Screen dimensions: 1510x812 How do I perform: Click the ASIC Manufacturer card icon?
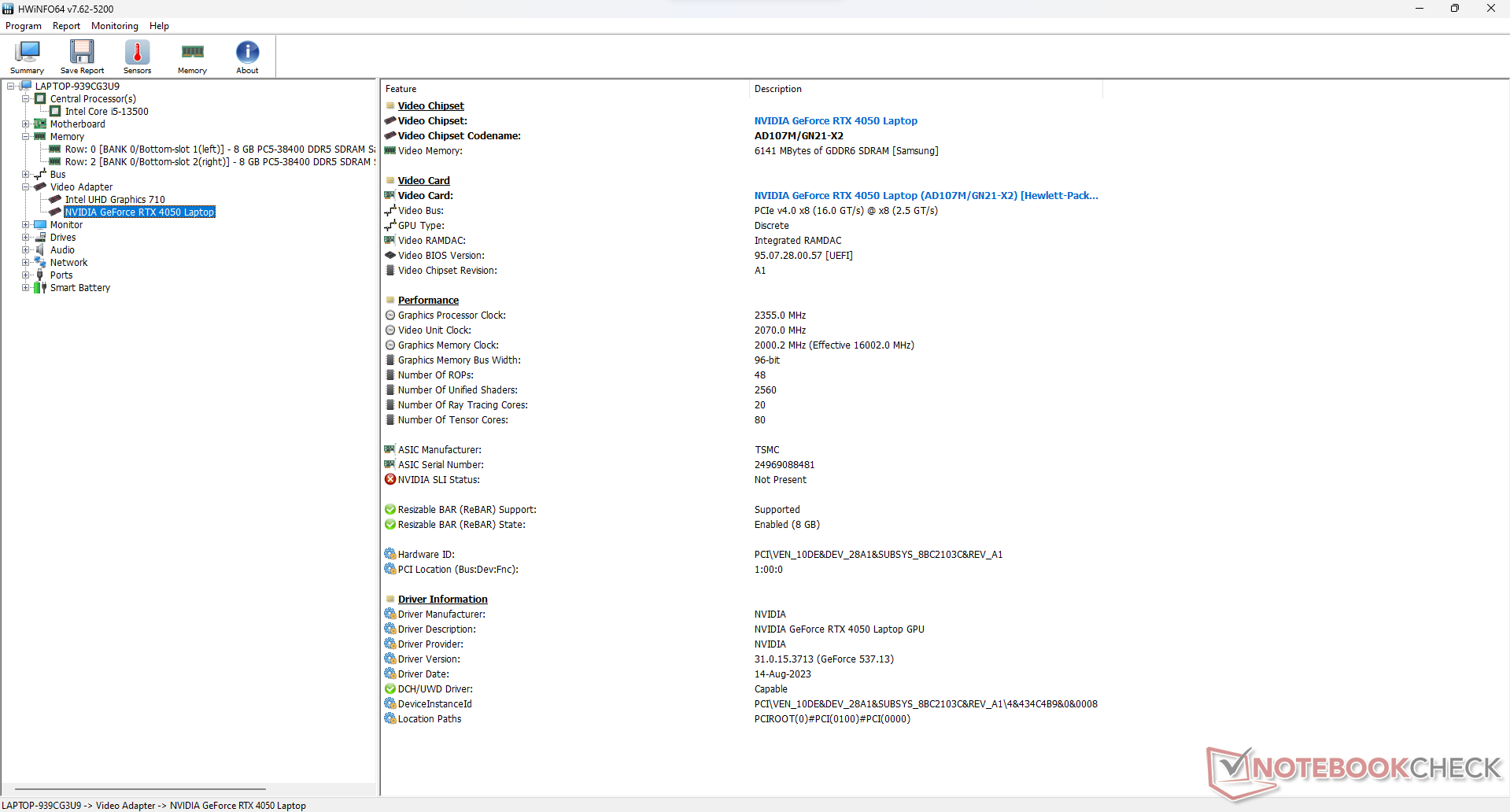click(390, 449)
